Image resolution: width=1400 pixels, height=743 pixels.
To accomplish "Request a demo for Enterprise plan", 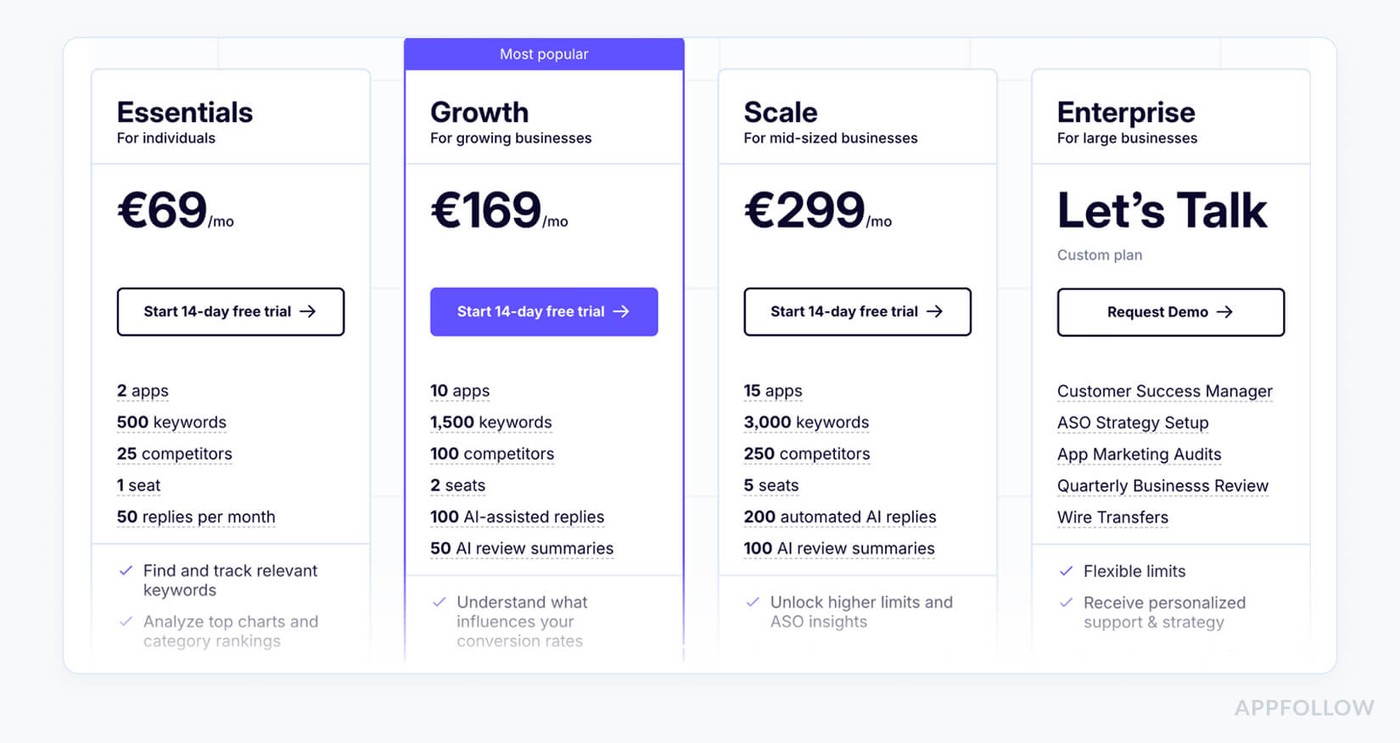I will 1170,312.
